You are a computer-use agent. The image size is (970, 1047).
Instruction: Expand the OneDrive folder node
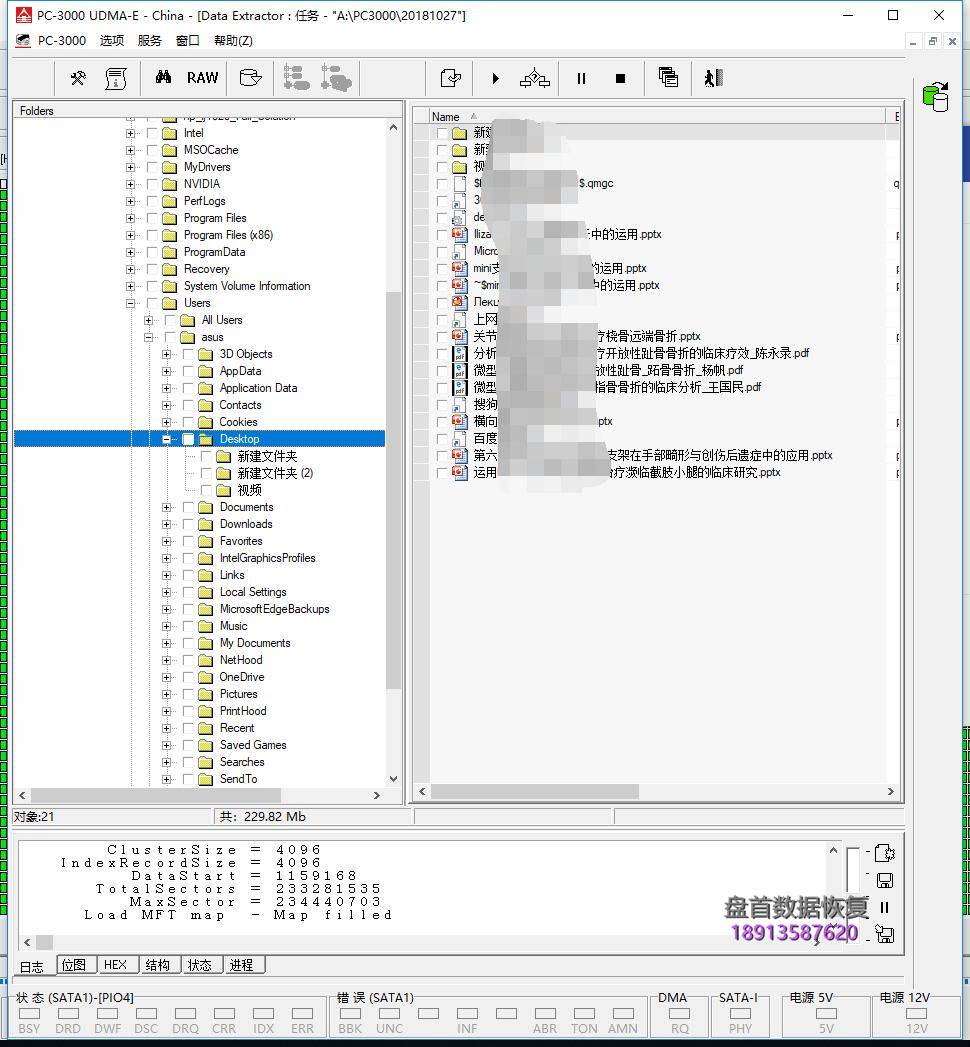coord(166,677)
